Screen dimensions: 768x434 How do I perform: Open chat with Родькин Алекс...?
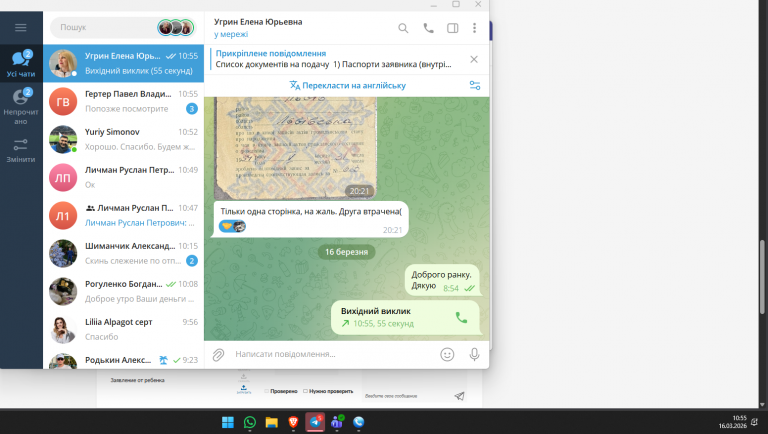point(123,360)
